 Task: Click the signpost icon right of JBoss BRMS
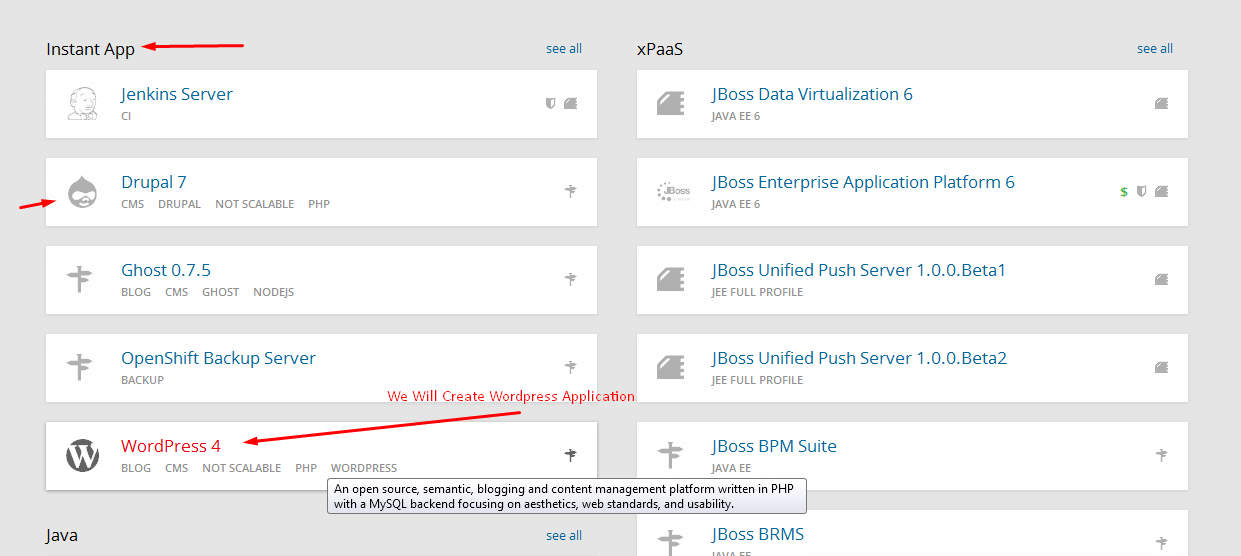(1162, 543)
